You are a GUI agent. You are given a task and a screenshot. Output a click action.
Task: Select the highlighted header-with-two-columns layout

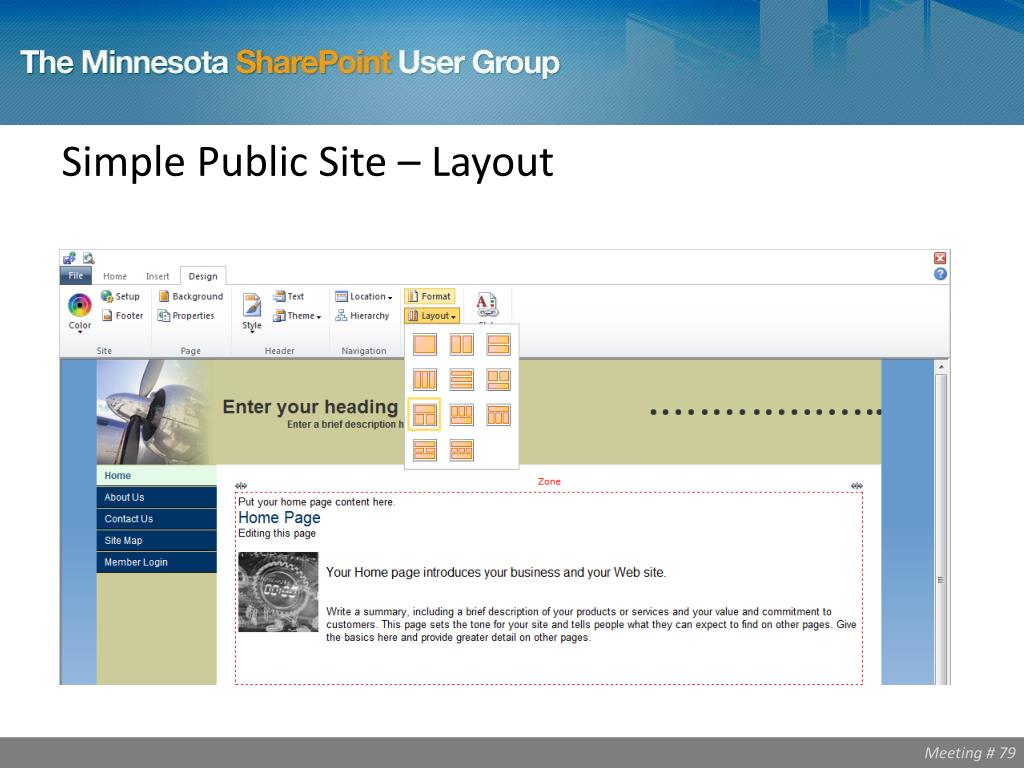point(425,415)
